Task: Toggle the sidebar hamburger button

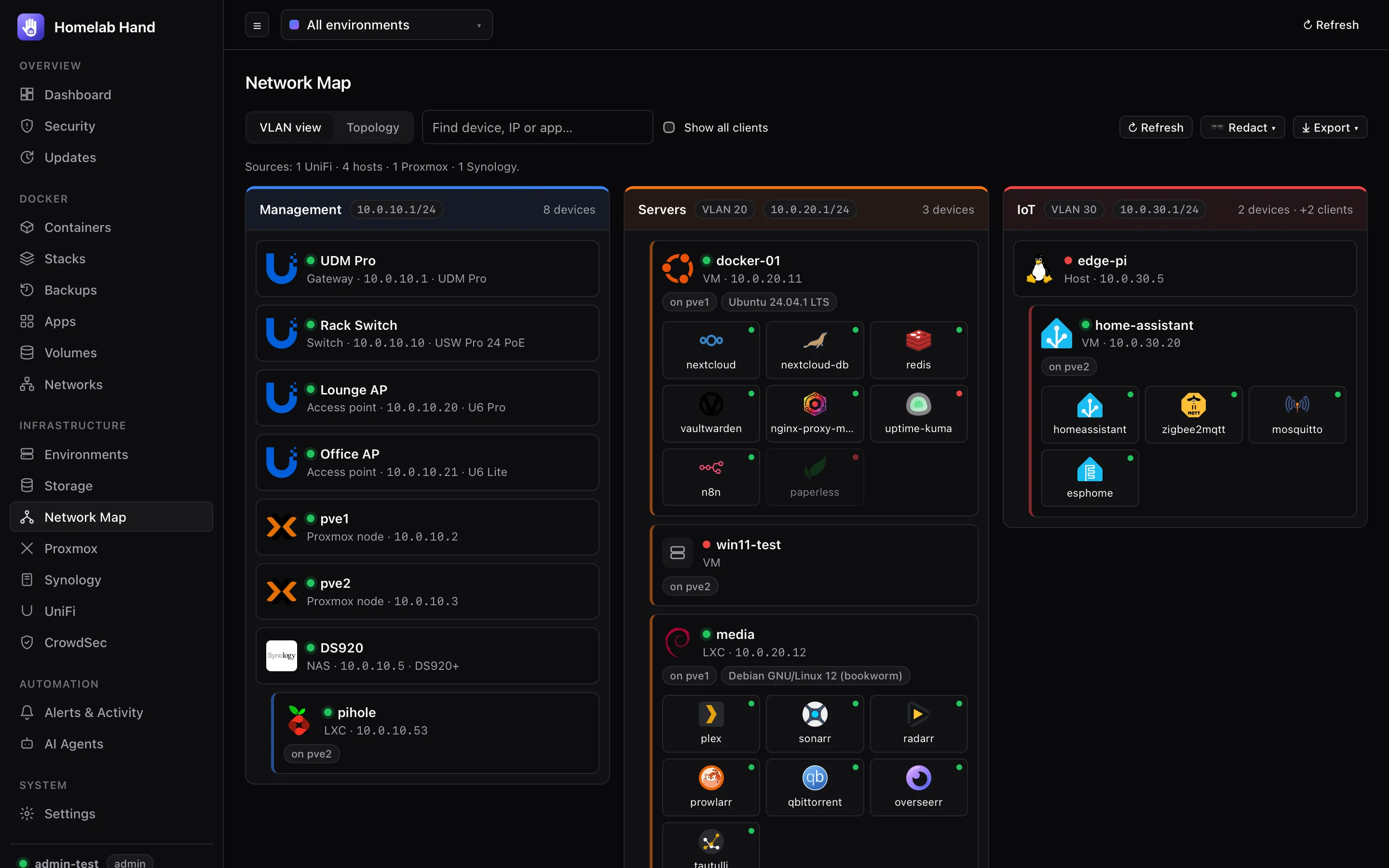Action: pyautogui.click(x=257, y=25)
